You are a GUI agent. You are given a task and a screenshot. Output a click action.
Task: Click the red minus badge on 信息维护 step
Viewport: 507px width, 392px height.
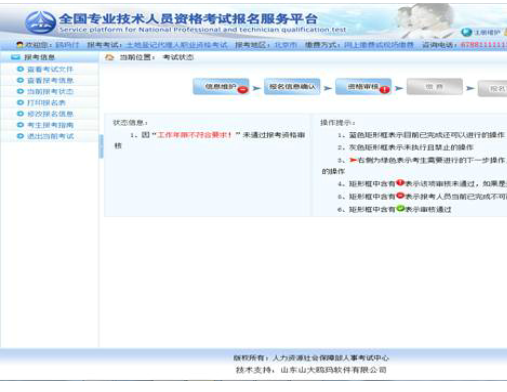(243, 89)
